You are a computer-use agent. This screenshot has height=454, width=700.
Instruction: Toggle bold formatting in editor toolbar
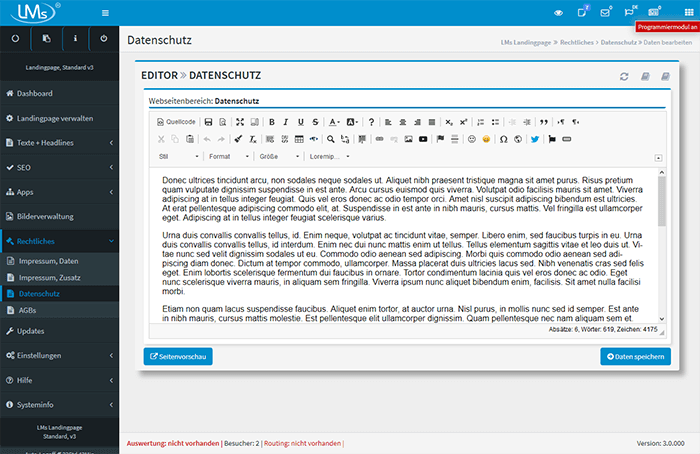click(271, 122)
